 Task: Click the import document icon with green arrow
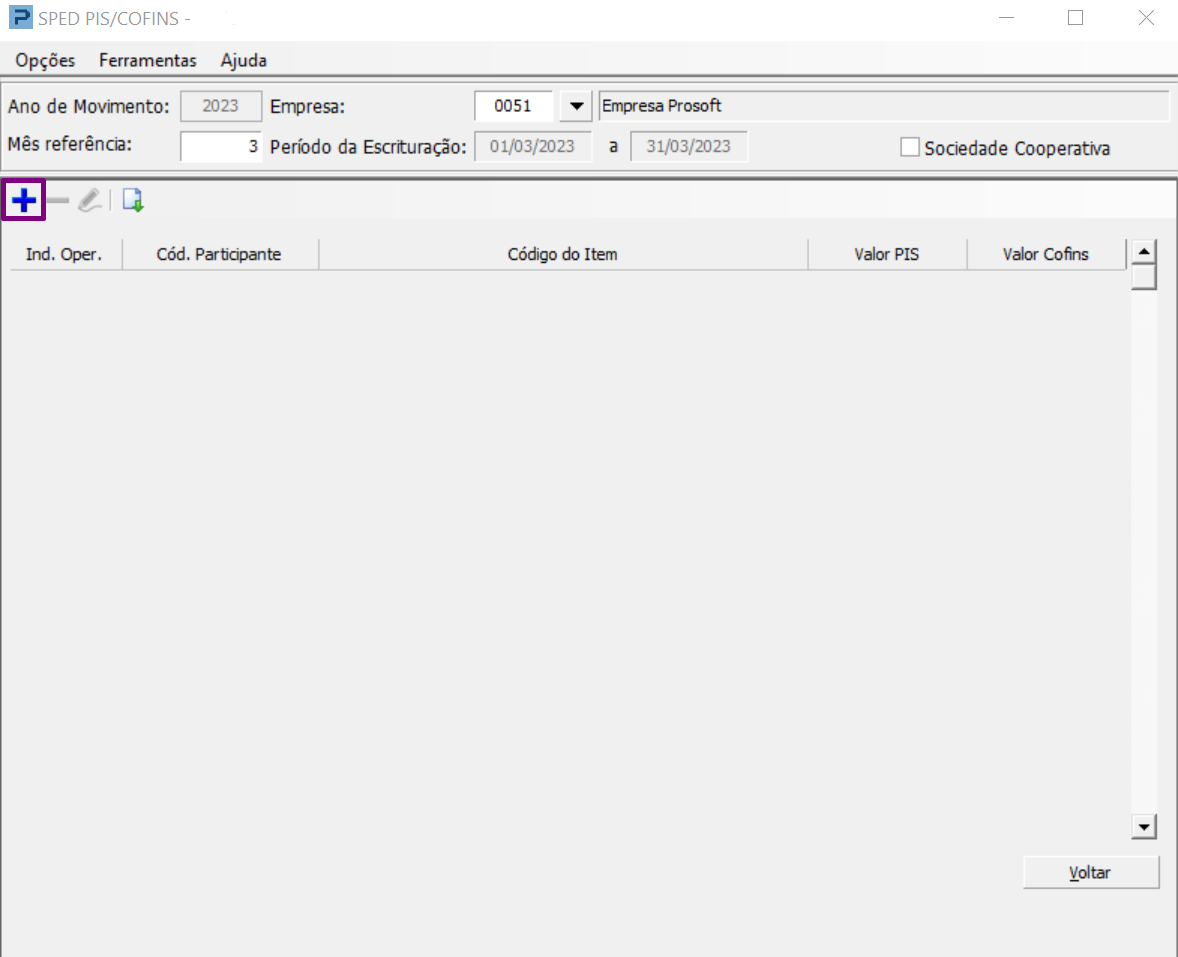[x=133, y=201]
